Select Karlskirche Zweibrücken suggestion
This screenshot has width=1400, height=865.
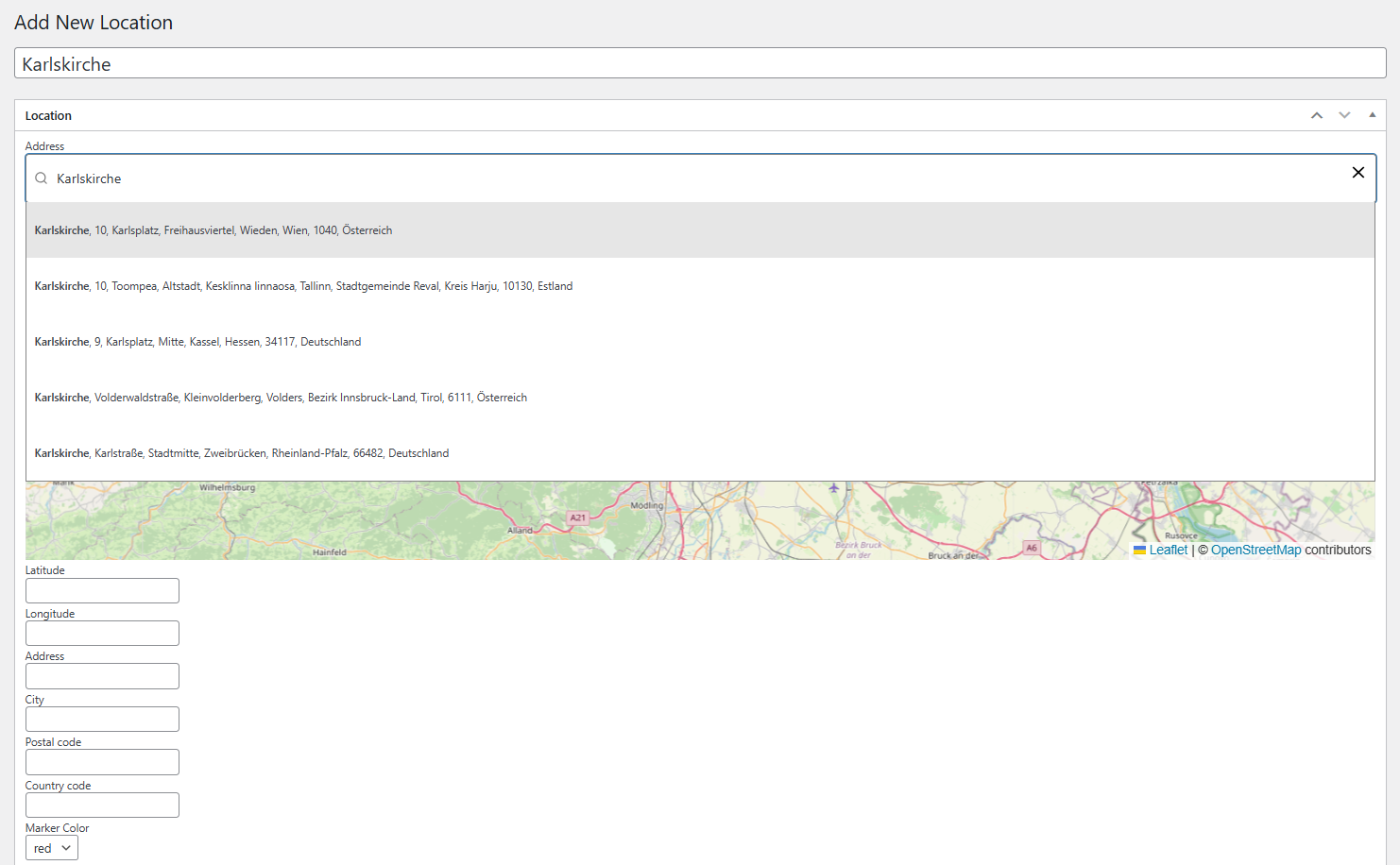(x=700, y=453)
